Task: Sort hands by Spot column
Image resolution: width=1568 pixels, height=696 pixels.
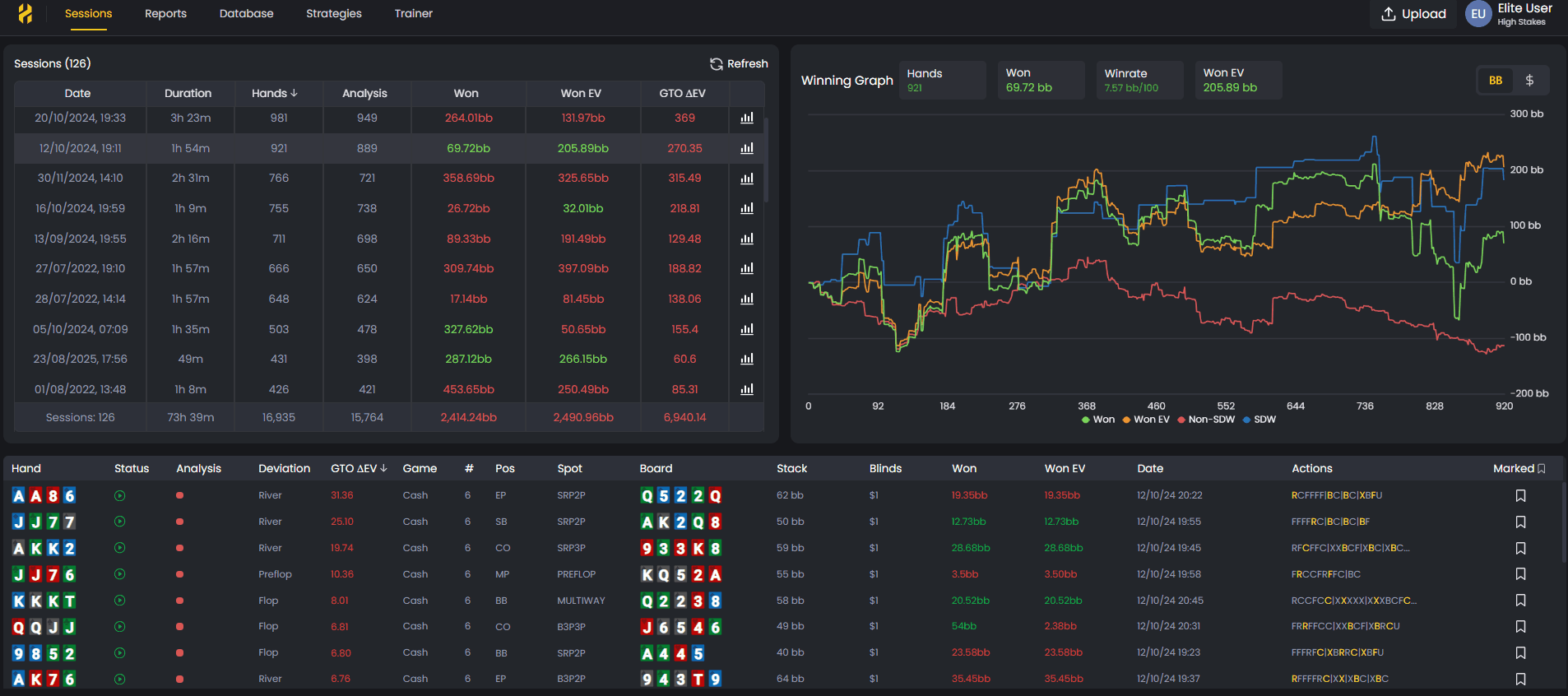Action: (569, 468)
